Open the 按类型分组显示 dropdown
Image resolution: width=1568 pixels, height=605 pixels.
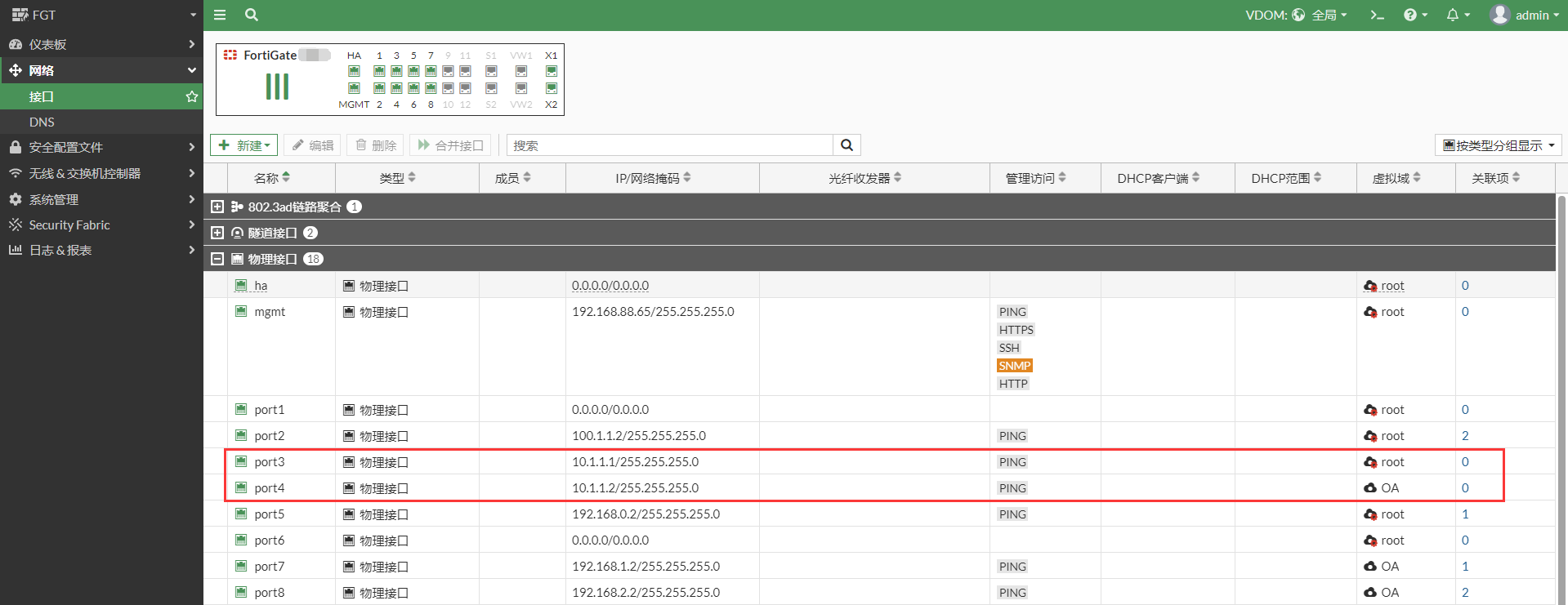tap(1498, 145)
